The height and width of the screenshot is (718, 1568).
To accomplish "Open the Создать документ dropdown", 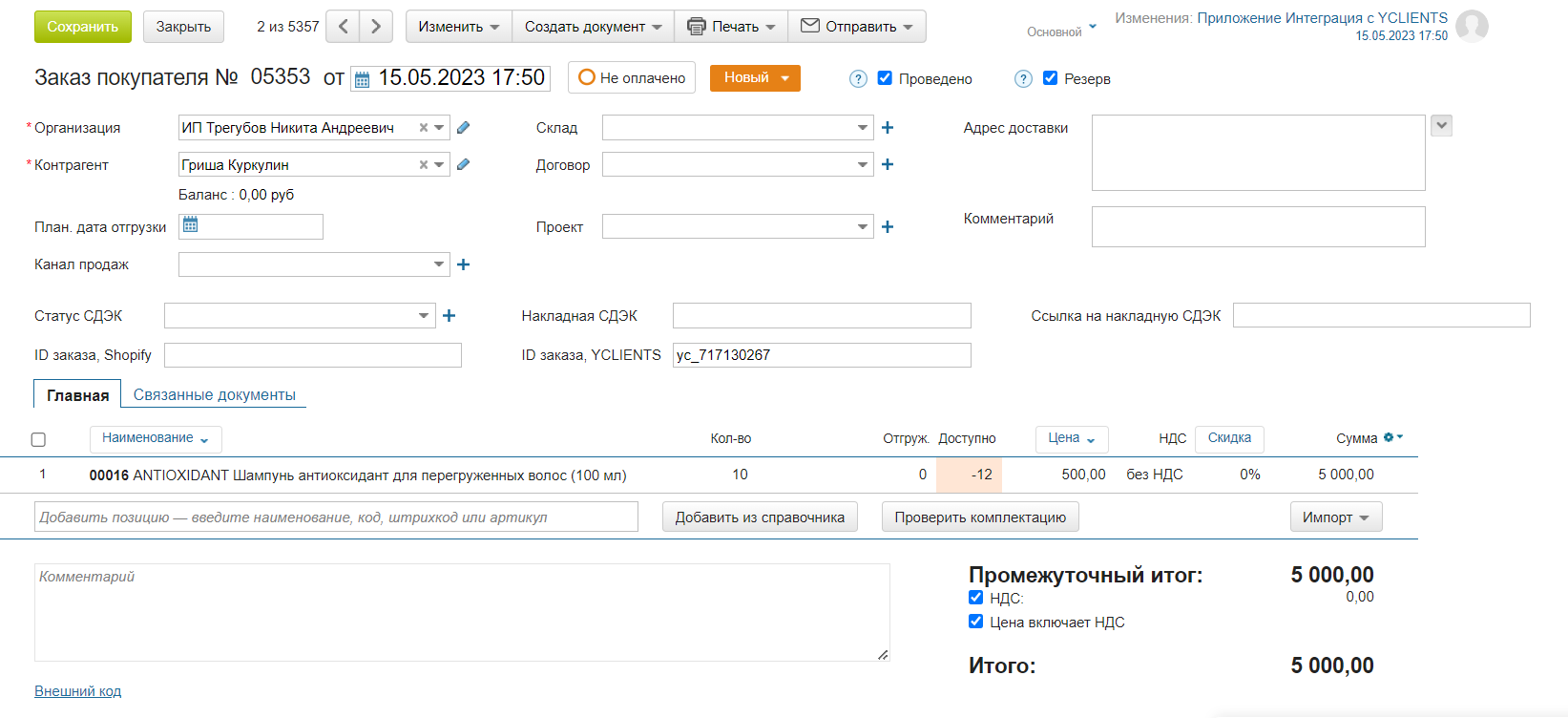I will point(593,27).
